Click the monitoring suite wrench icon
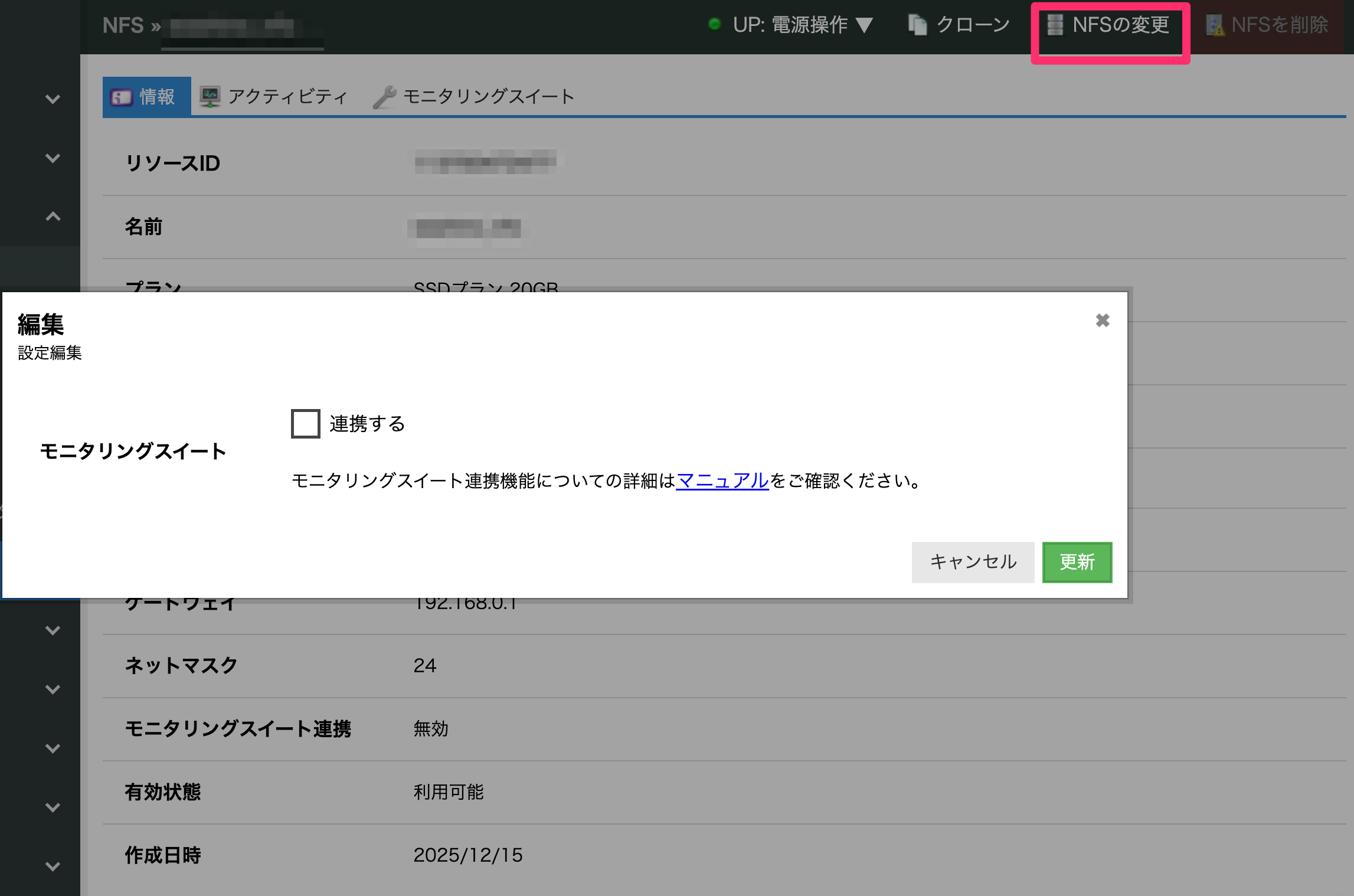1354x896 pixels. point(384,97)
